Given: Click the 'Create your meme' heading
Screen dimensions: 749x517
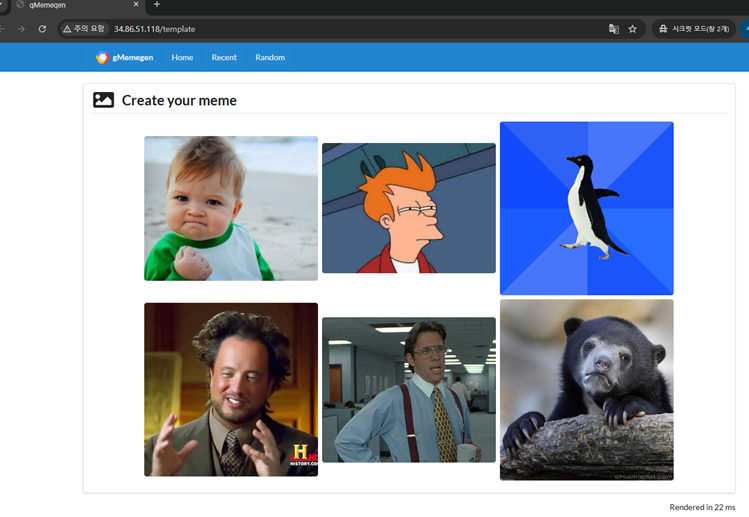Looking at the screenshot, I should coord(179,100).
